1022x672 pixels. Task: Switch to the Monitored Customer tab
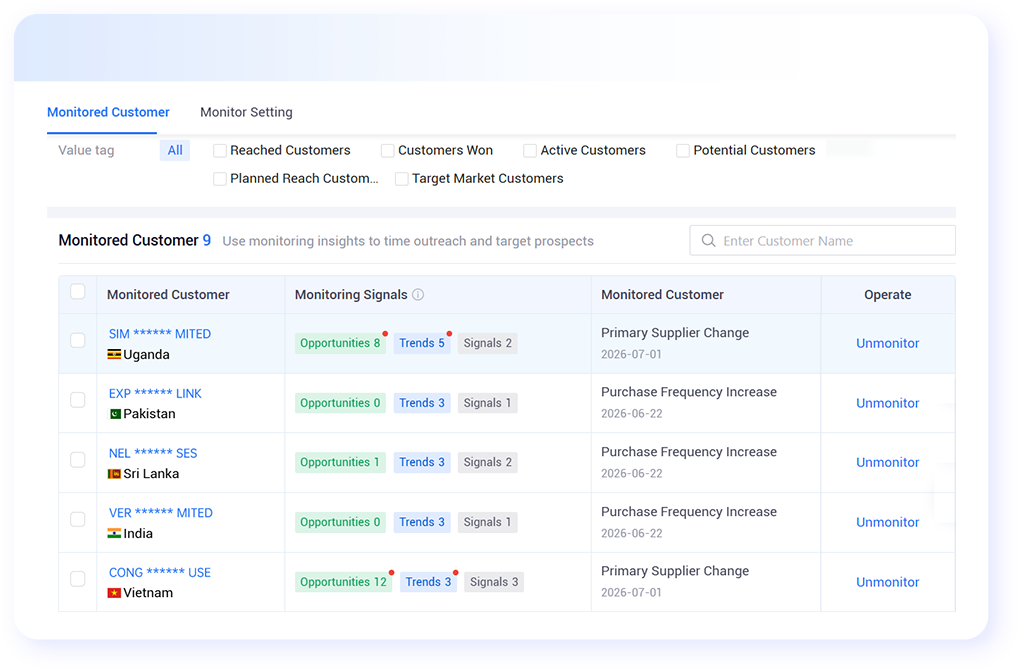click(x=108, y=112)
